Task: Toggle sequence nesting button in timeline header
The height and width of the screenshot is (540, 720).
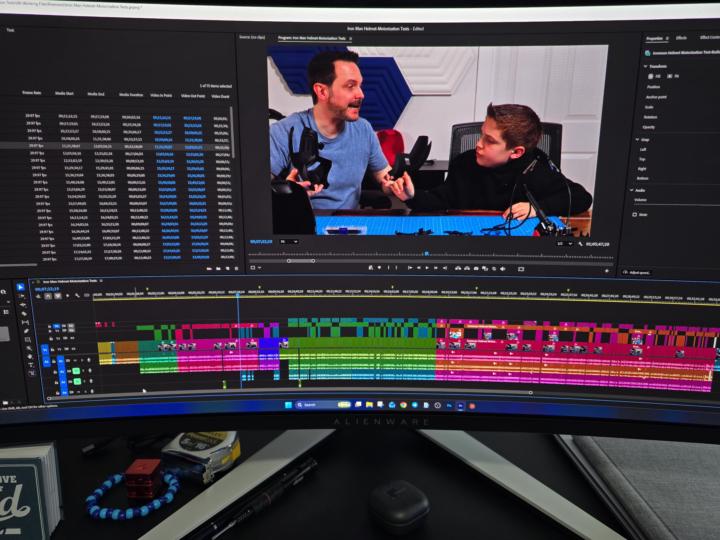Action: point(39,296)
